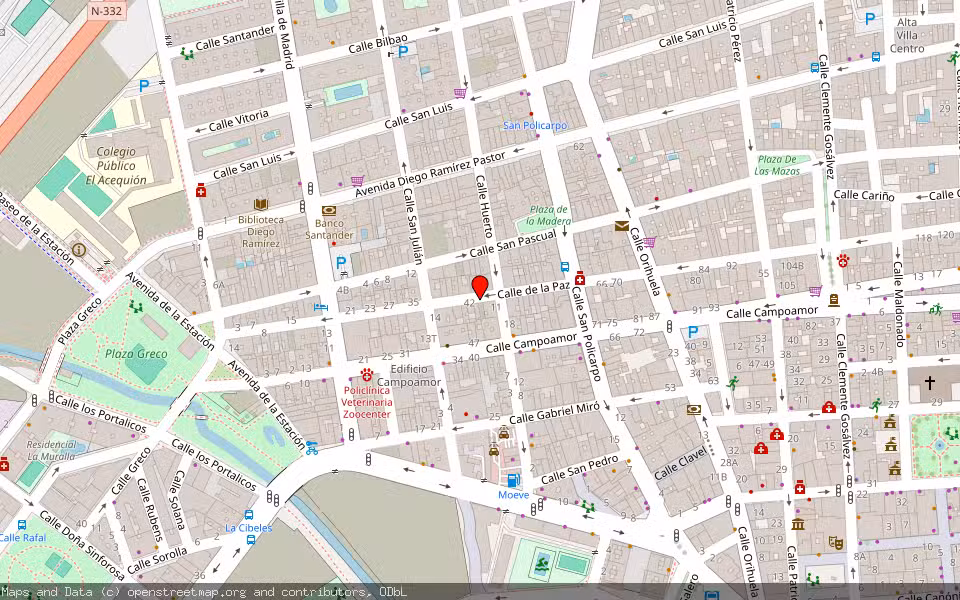Image resolution: width=960 pixels, height=600 pixels.
Task: Click the red location marker pin
Action: coord(480,287)
